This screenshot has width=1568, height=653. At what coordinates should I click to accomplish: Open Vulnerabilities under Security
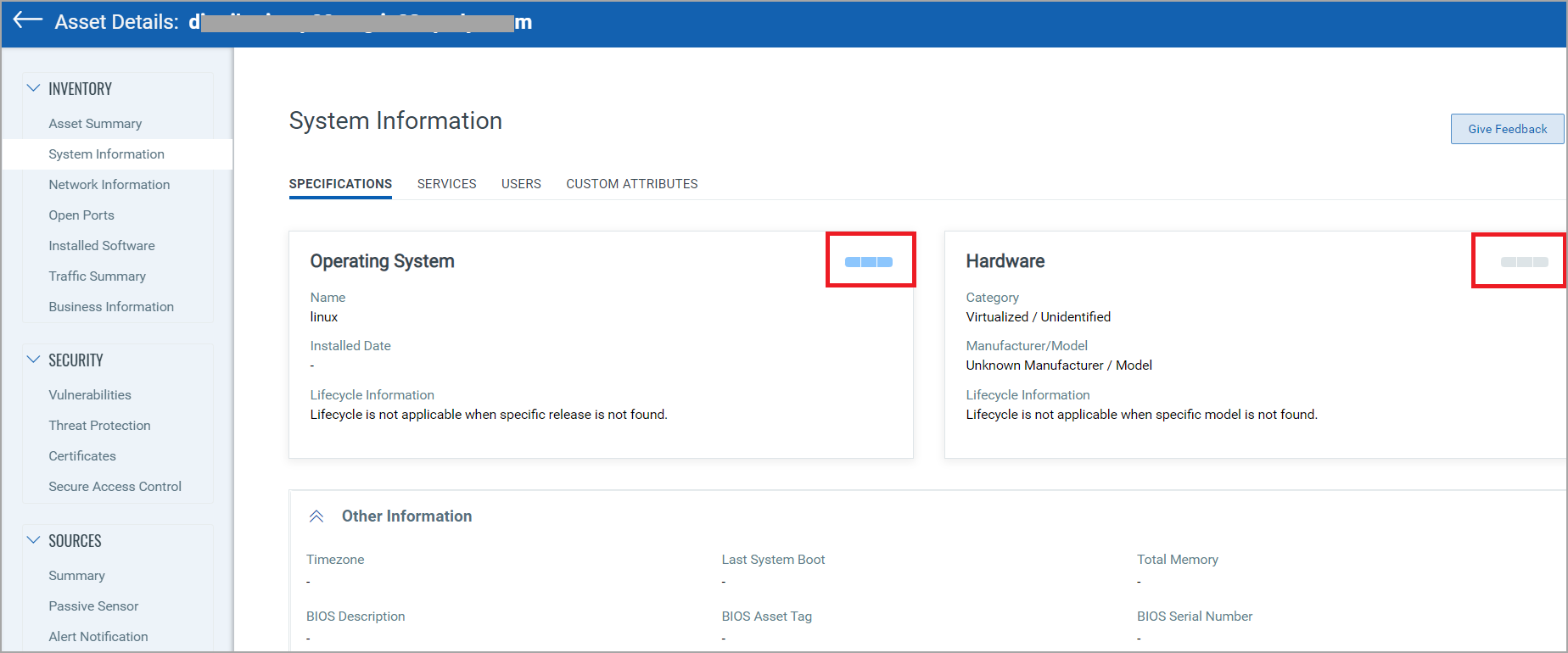coord(90,395)
